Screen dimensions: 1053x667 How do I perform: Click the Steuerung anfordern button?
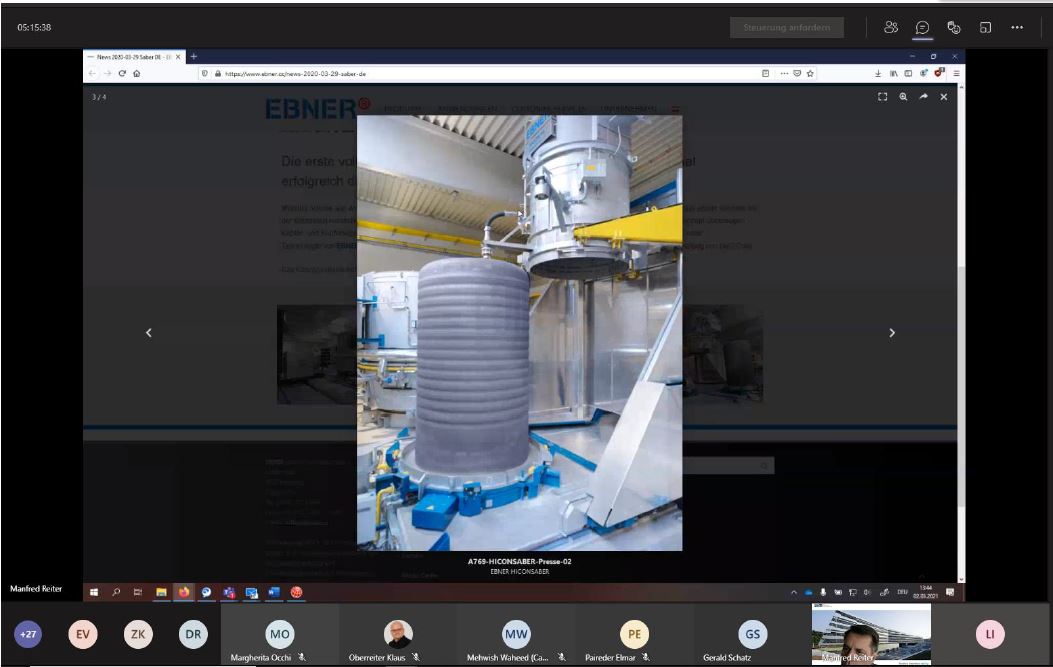coord(786,28)
